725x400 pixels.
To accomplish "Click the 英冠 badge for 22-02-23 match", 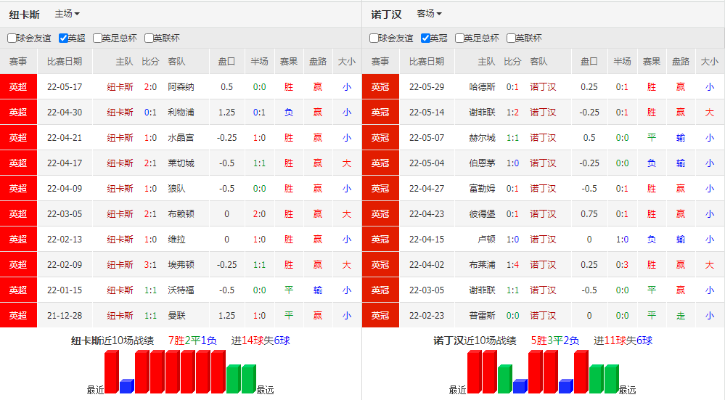I will pos(380,315).
